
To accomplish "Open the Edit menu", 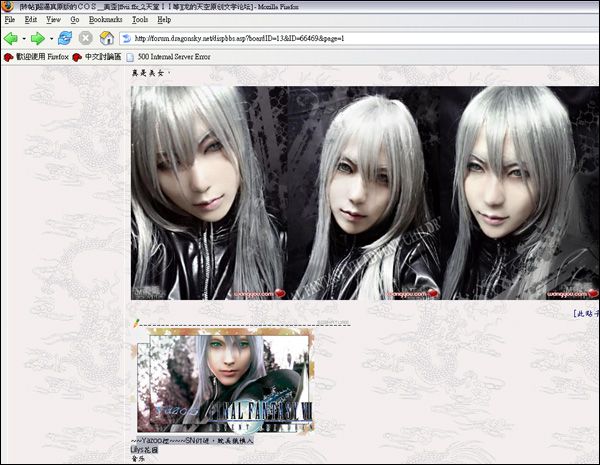I will (x=31, y=20).
